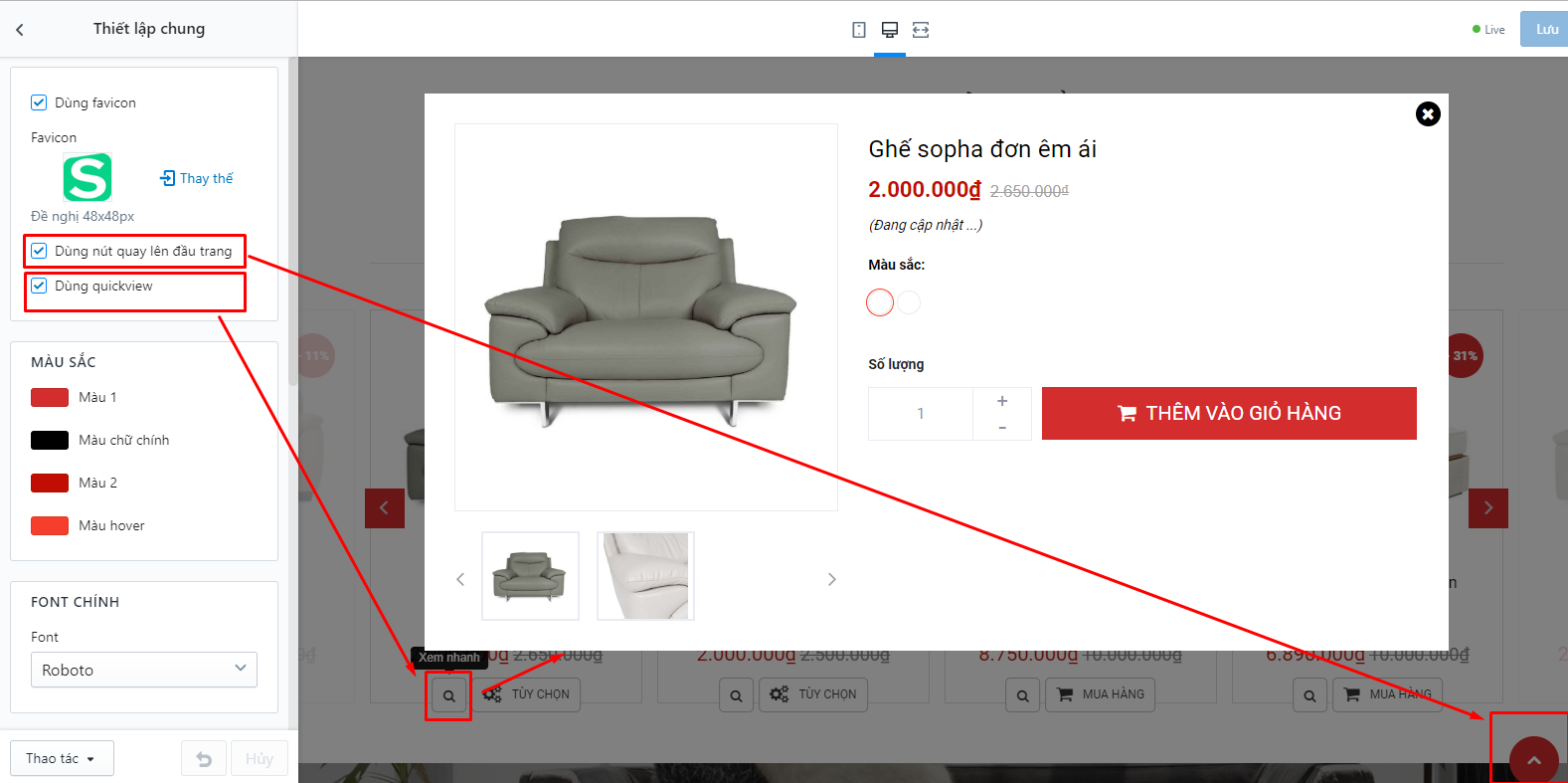
Task: Click left red carousel arrow
Action: (x=385, y=508)
